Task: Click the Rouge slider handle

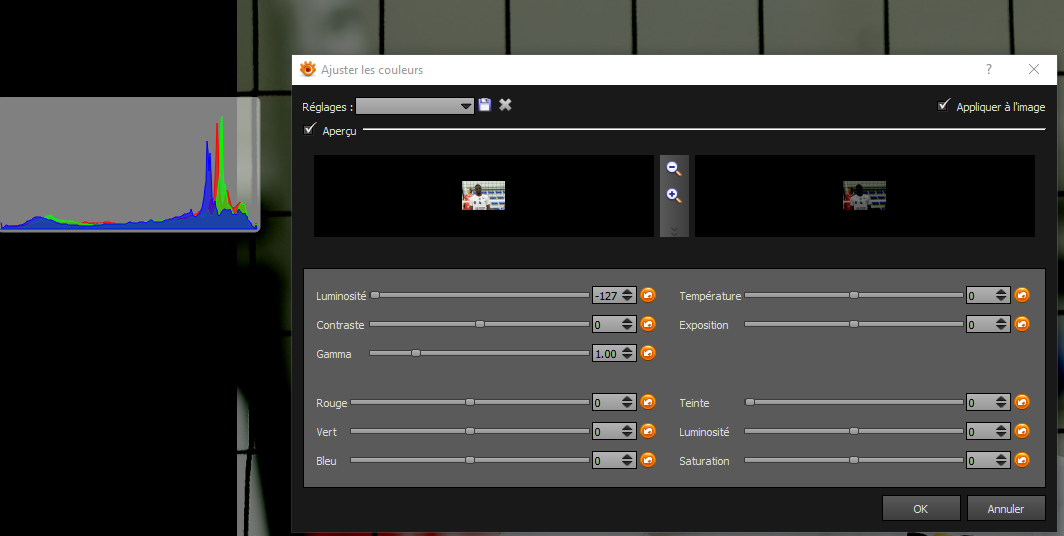Action: 470,402
